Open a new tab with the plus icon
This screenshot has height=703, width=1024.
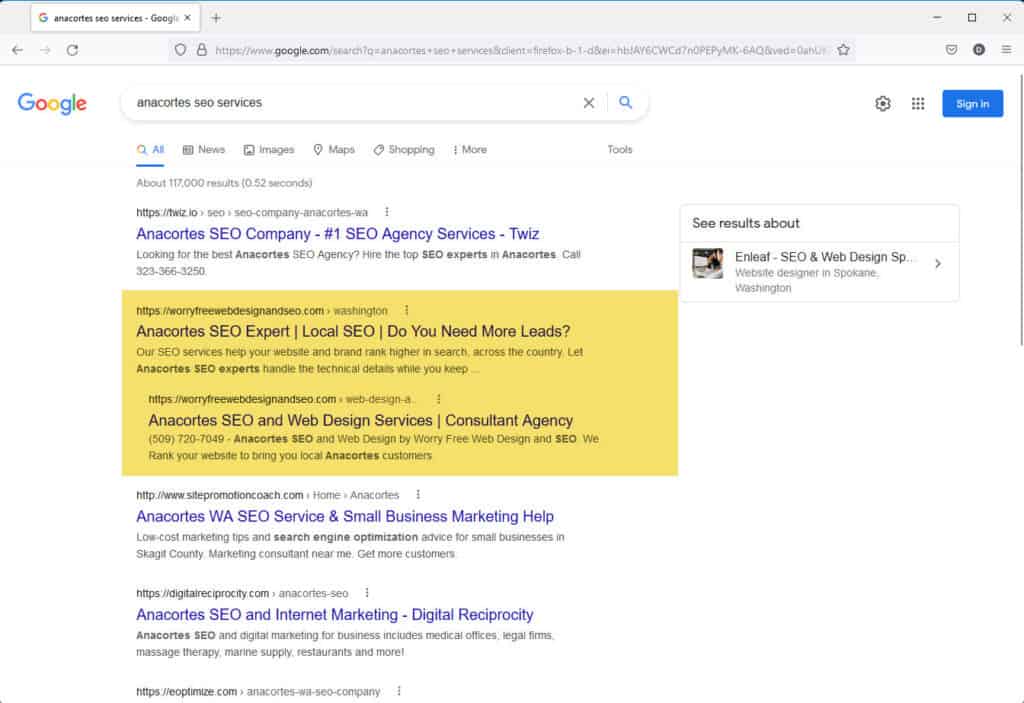(x=216, y=18)
